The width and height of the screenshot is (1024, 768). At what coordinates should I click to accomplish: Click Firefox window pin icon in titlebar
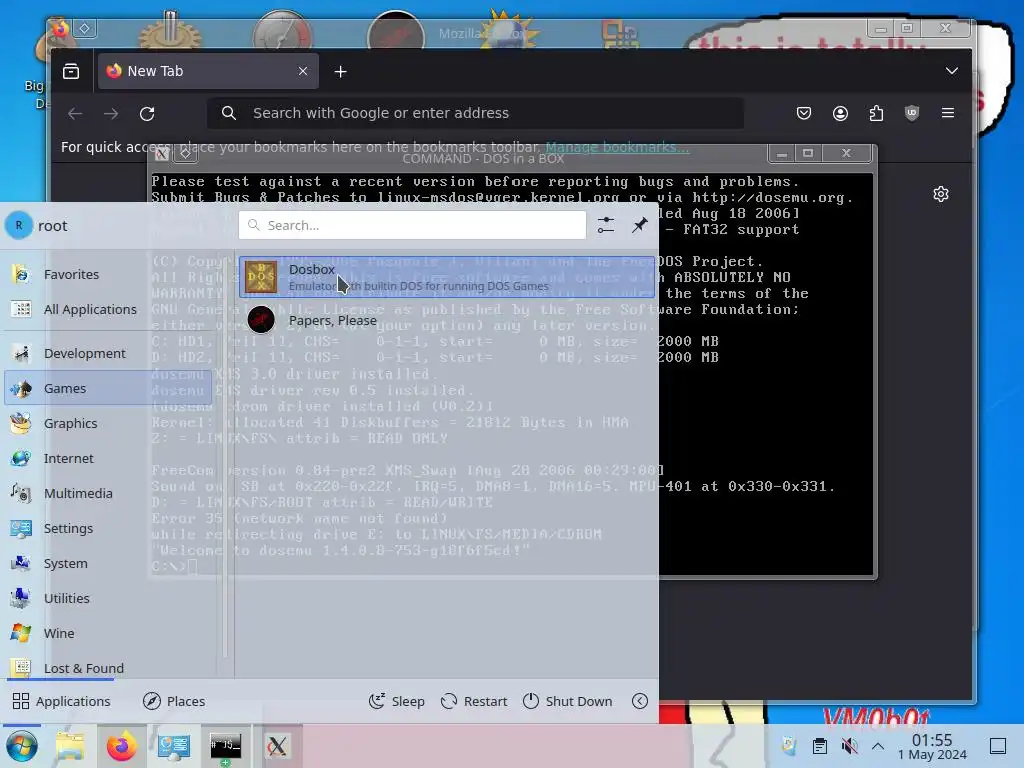pos(85,28)
